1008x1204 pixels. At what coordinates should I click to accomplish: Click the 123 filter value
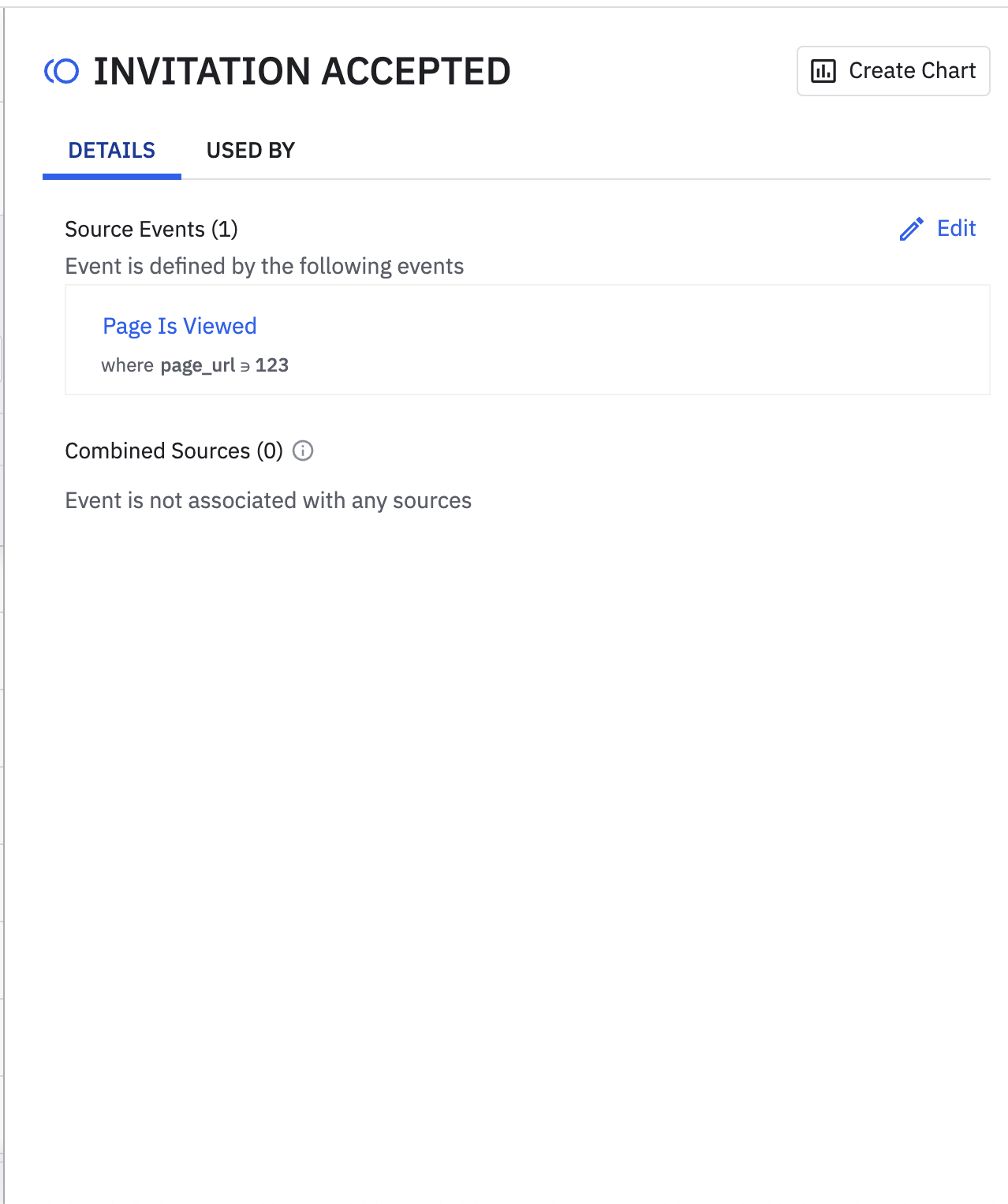point(272,365)
